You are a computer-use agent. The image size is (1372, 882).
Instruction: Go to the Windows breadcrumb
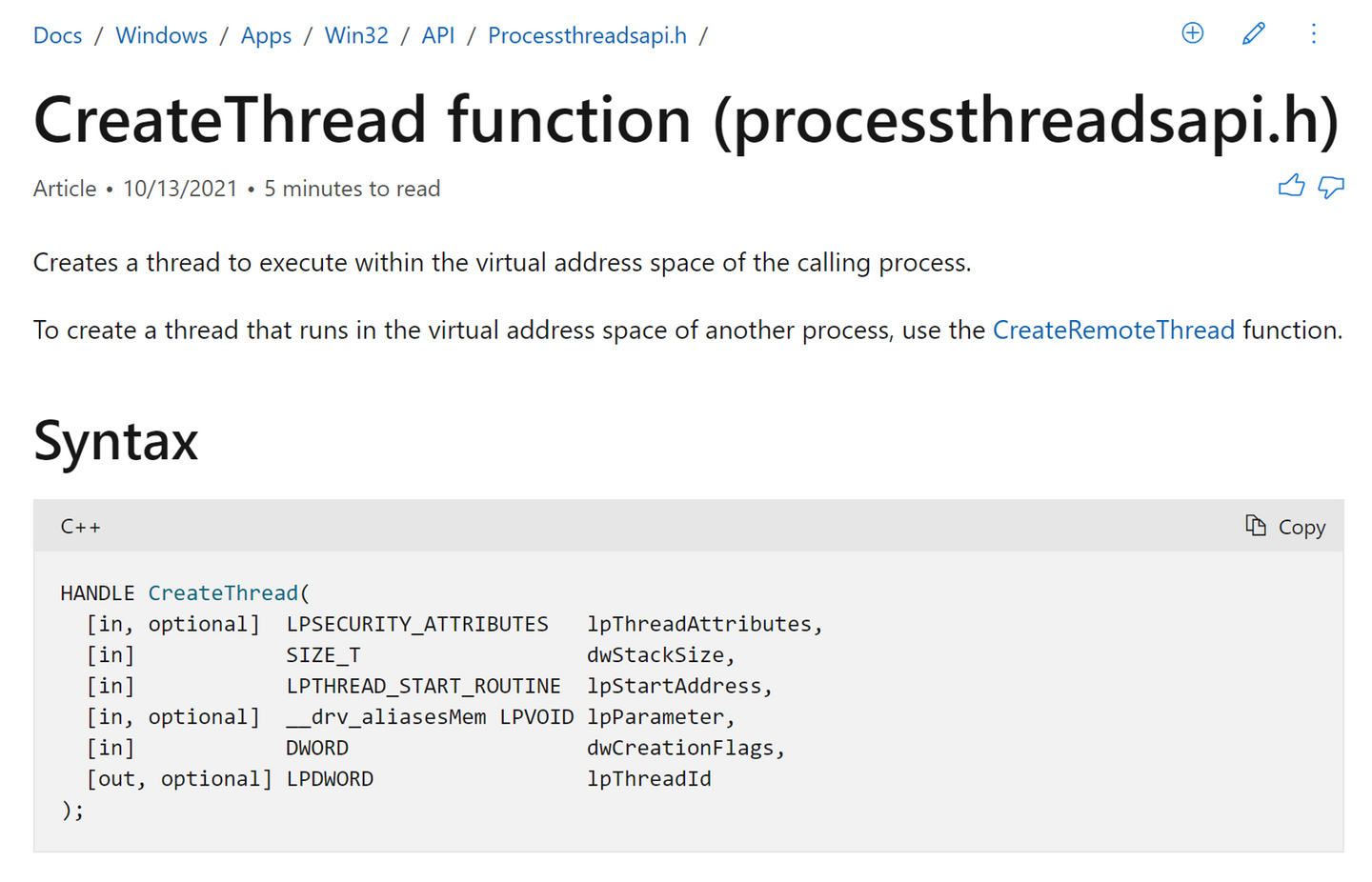click(161, 35)
